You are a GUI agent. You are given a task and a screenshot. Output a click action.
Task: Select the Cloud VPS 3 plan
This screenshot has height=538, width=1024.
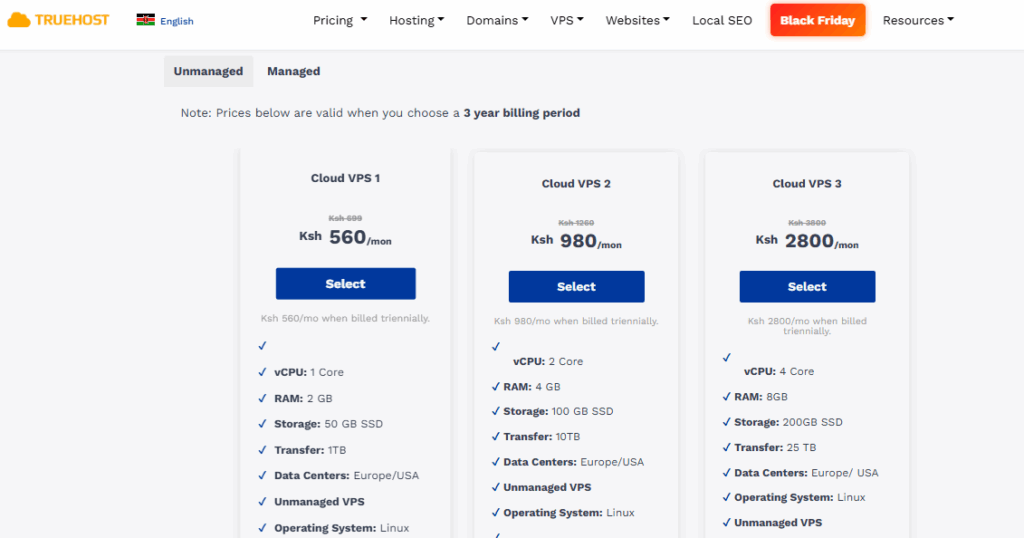(x=807, y=287)
